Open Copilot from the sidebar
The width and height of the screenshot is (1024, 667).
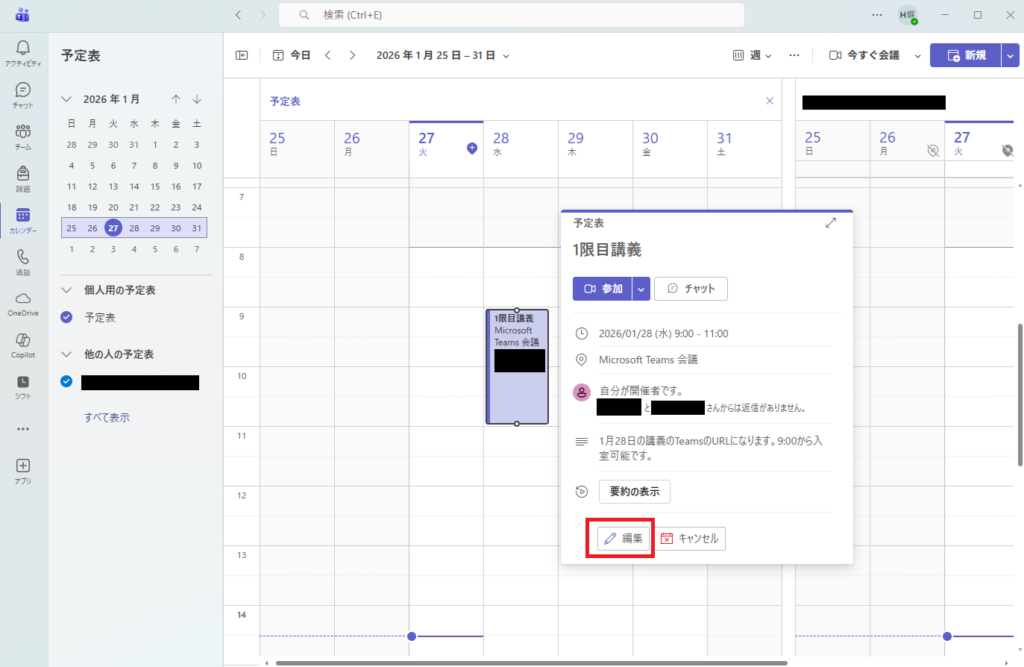pyautogui.click(x=22, y=344)
